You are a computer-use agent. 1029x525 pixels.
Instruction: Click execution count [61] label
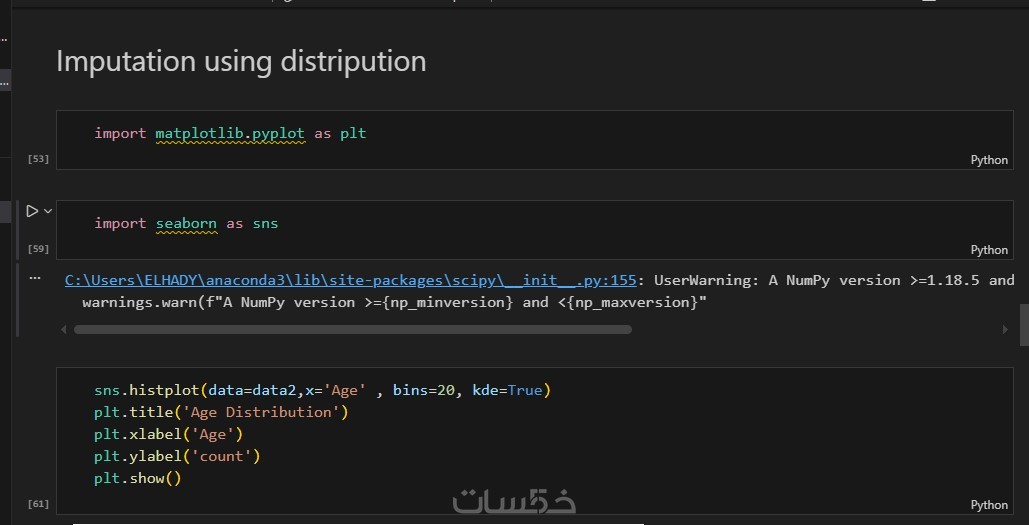pos(39,503)
